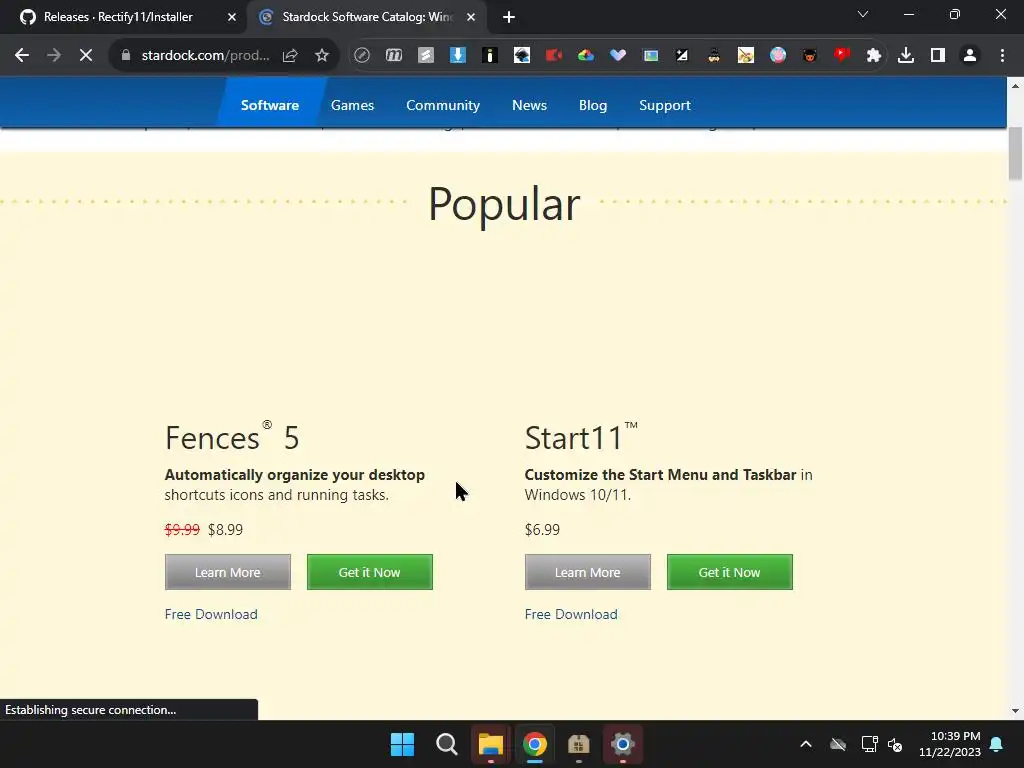View site information via the lock icon
Viewport: 1024px width, 768px height.
(126, 56)
